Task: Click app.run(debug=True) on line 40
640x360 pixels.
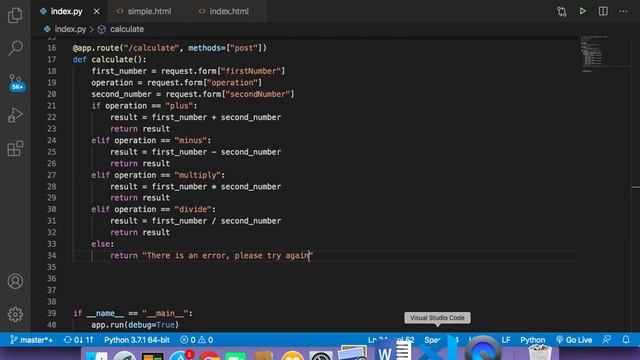Action: click(x=135, y=325)
